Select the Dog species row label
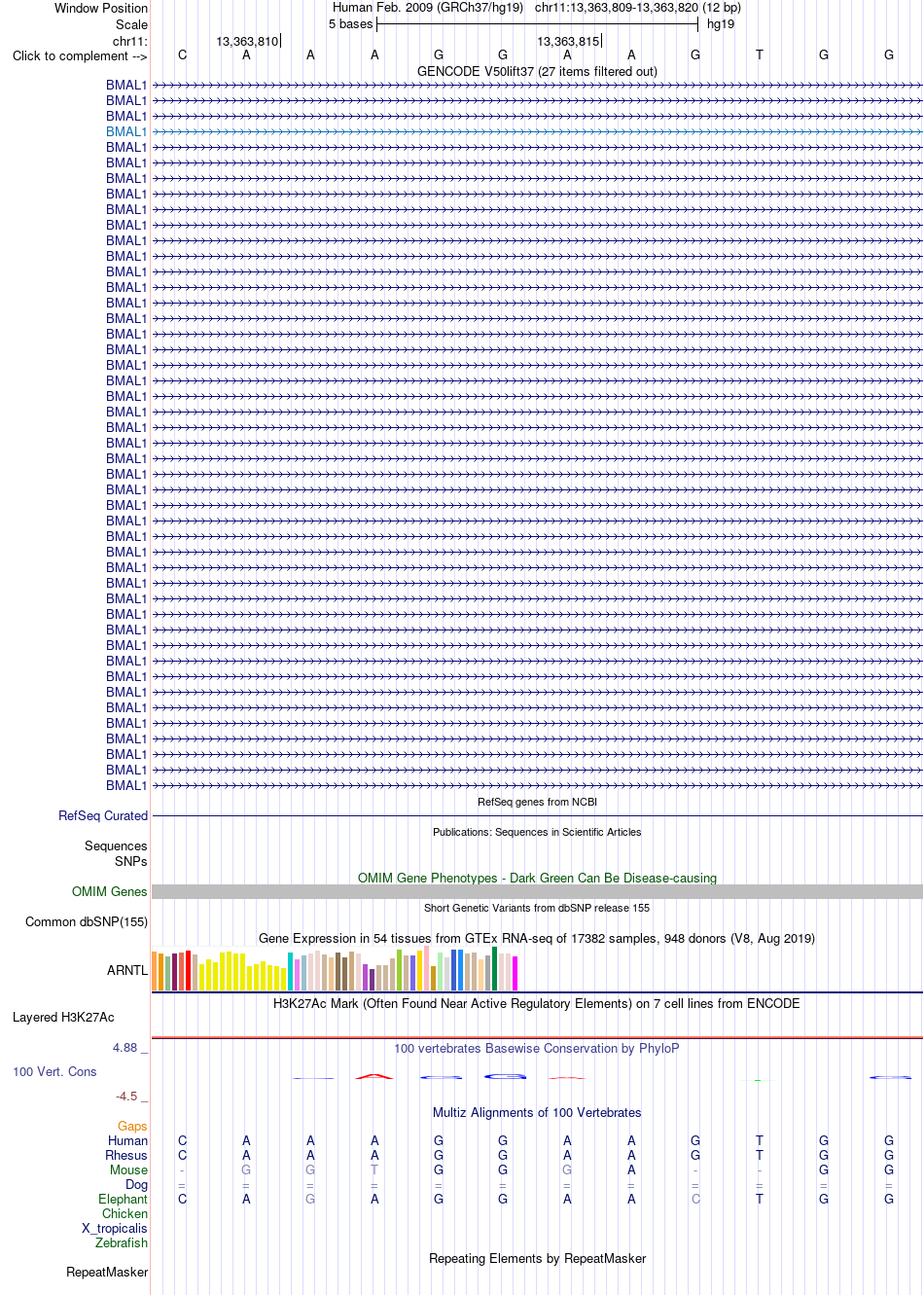The width and height of the screenshot is (924, 1295). [136, 1184]
